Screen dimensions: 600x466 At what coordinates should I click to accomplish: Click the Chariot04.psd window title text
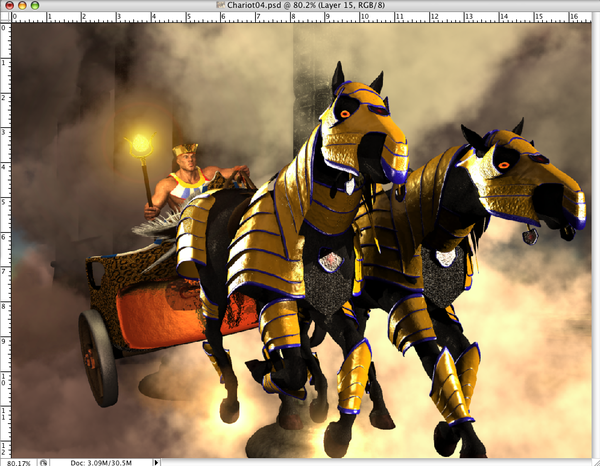(306, 5)
